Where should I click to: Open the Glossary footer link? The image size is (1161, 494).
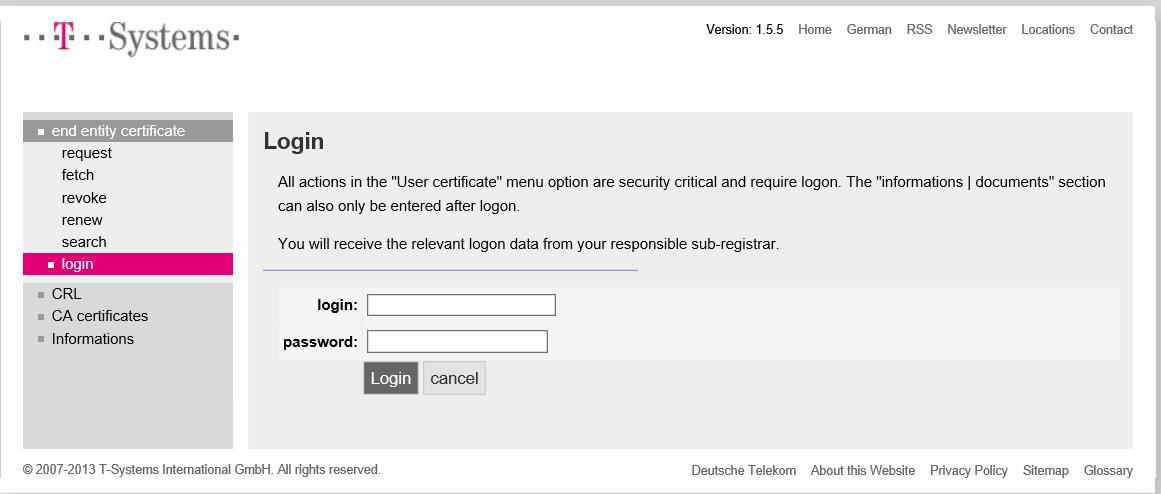tap(1108, 470)
